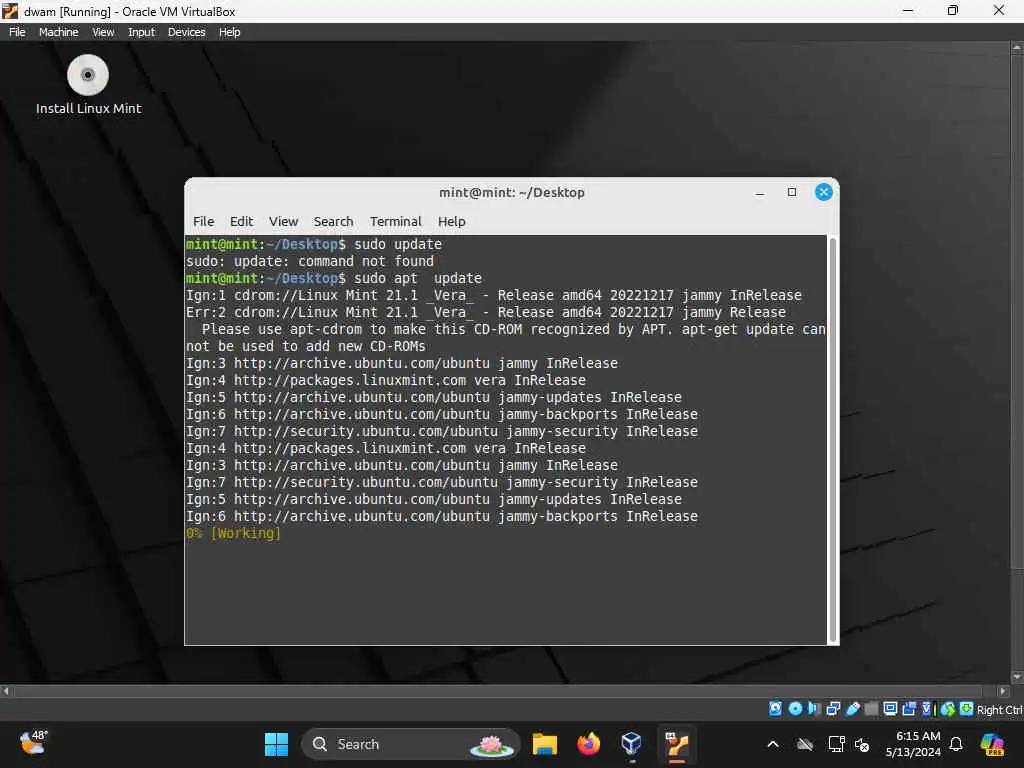1024x768 pixels.
Task: Click the OneDrive cloud tray icon
Action: (x=805, y=744)
